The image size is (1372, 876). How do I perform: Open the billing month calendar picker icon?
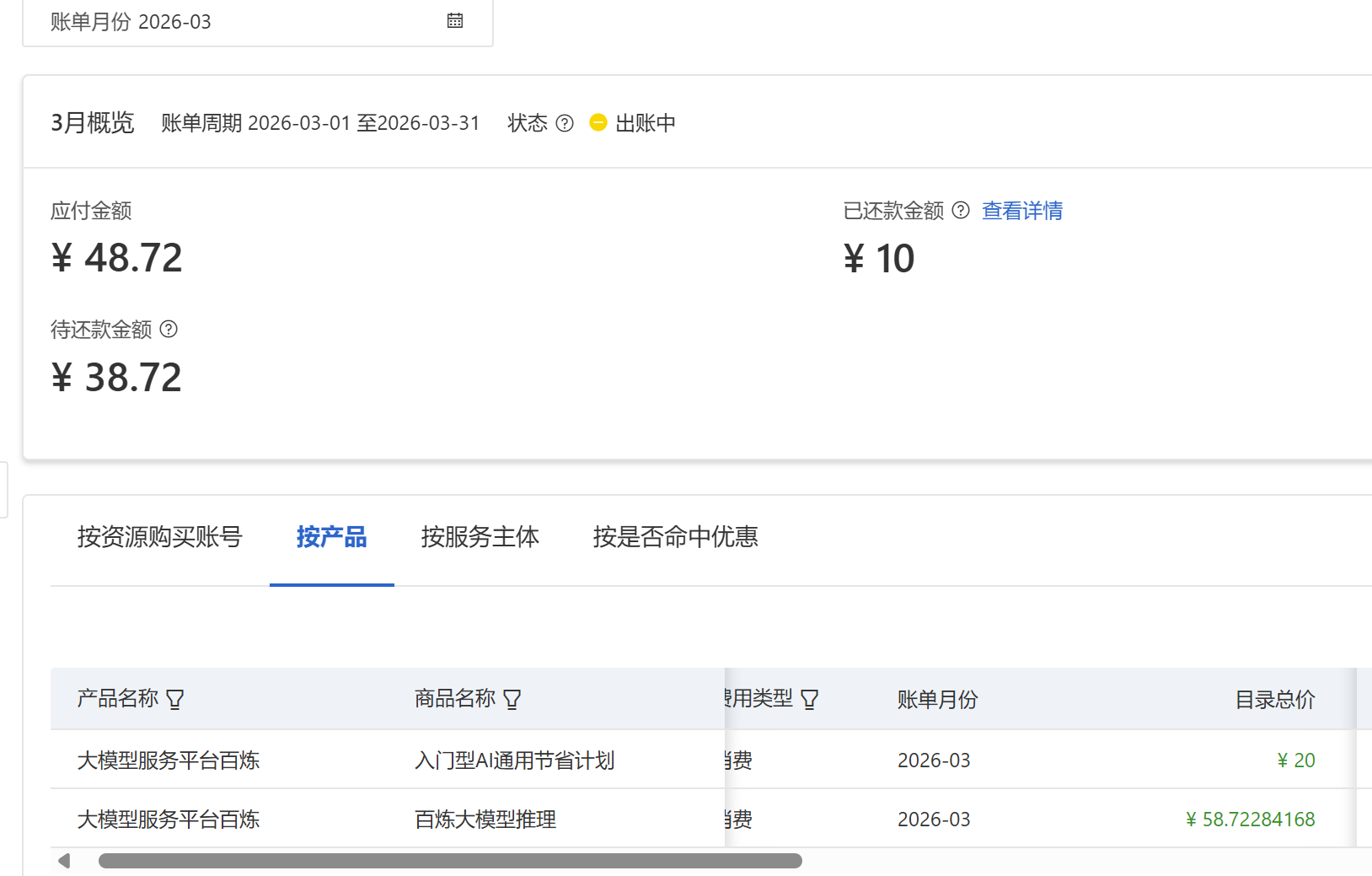[x=455, y=21]
